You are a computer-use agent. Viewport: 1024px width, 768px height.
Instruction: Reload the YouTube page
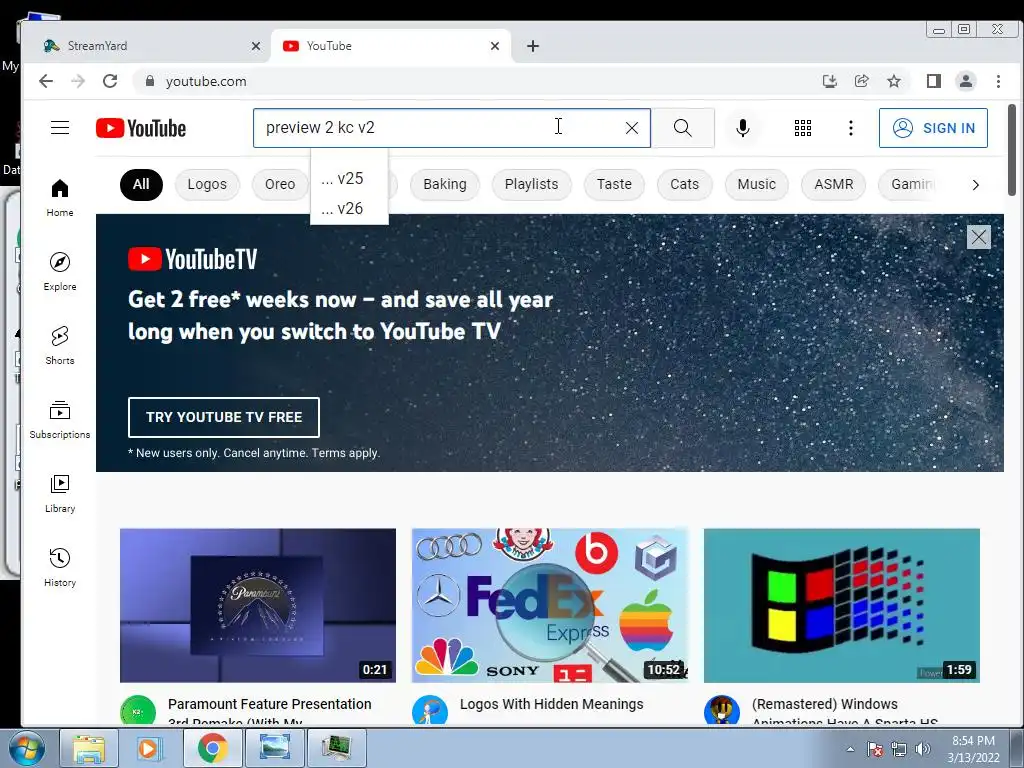[110, 81]
